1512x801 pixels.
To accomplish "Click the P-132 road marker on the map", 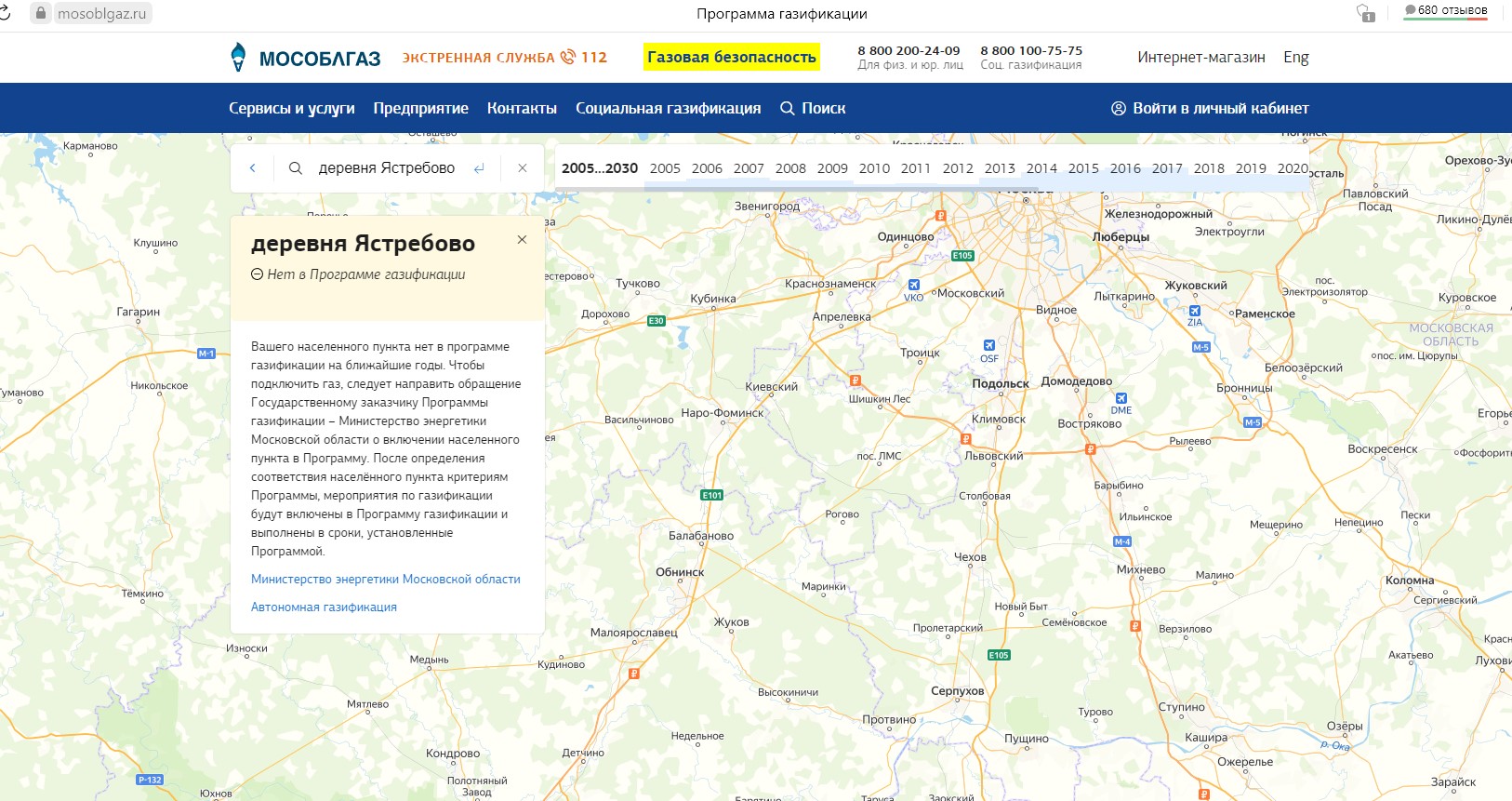I will point(150,780).
